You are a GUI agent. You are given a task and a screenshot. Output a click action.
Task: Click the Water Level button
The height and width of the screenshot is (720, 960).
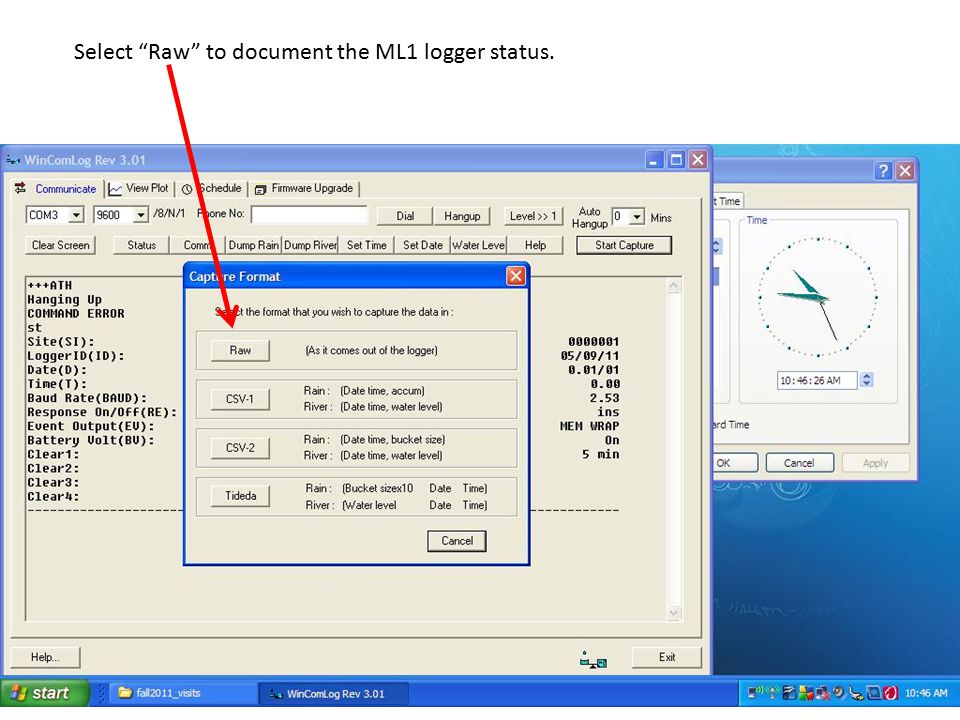coord(478,245)
